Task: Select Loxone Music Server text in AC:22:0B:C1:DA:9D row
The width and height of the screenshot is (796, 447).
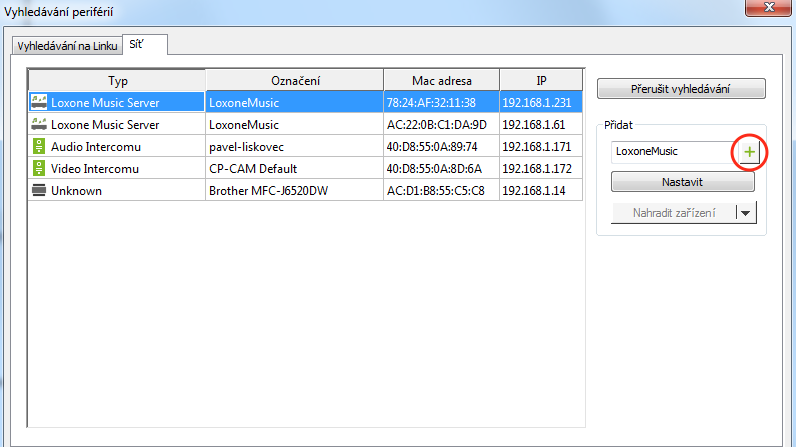Action: [x=105, y=125]
